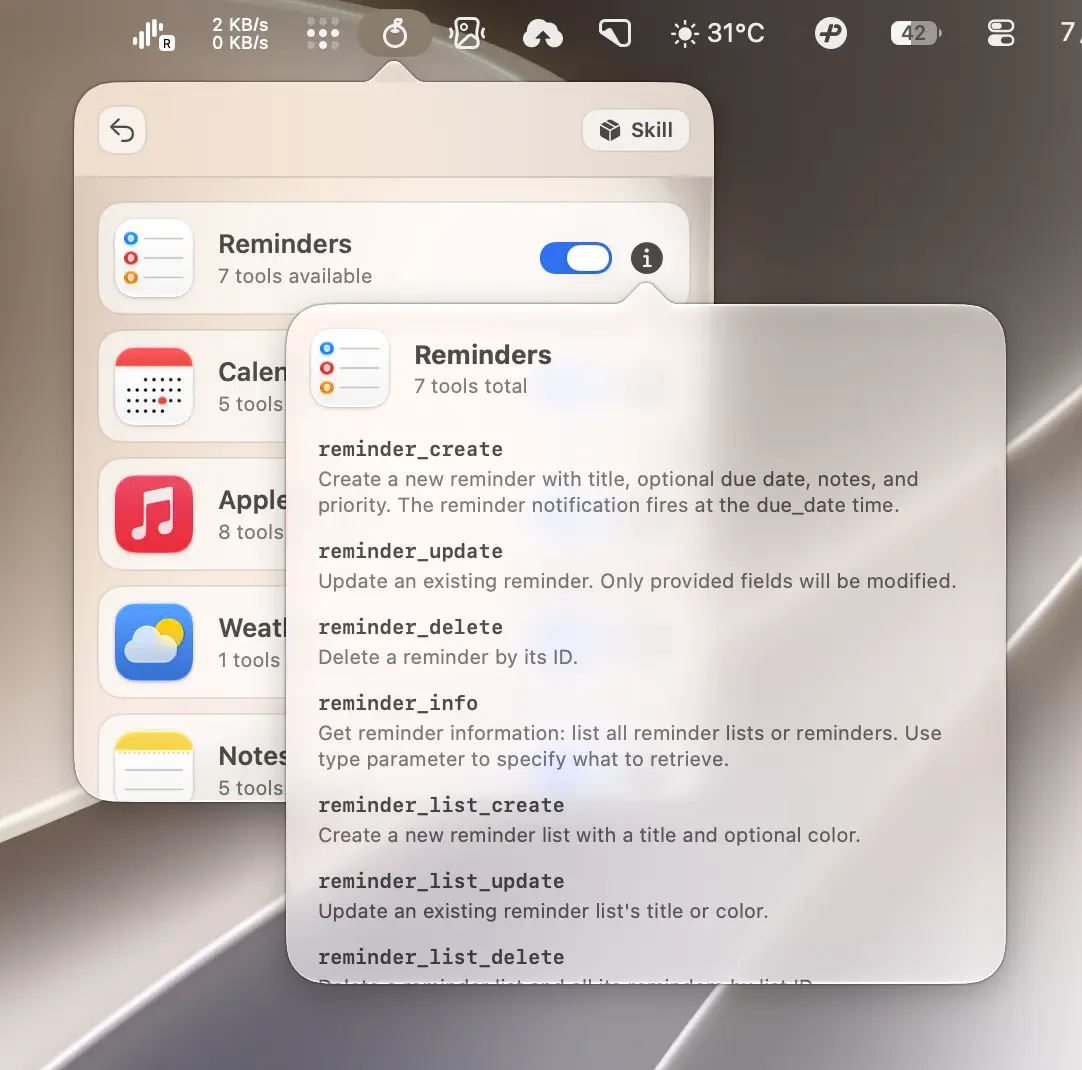Image resolution: width=1082 pixels, height=1070 pixels.
Task: Click "Delete a reminder by its ID." description
Action: coord(448,657)
